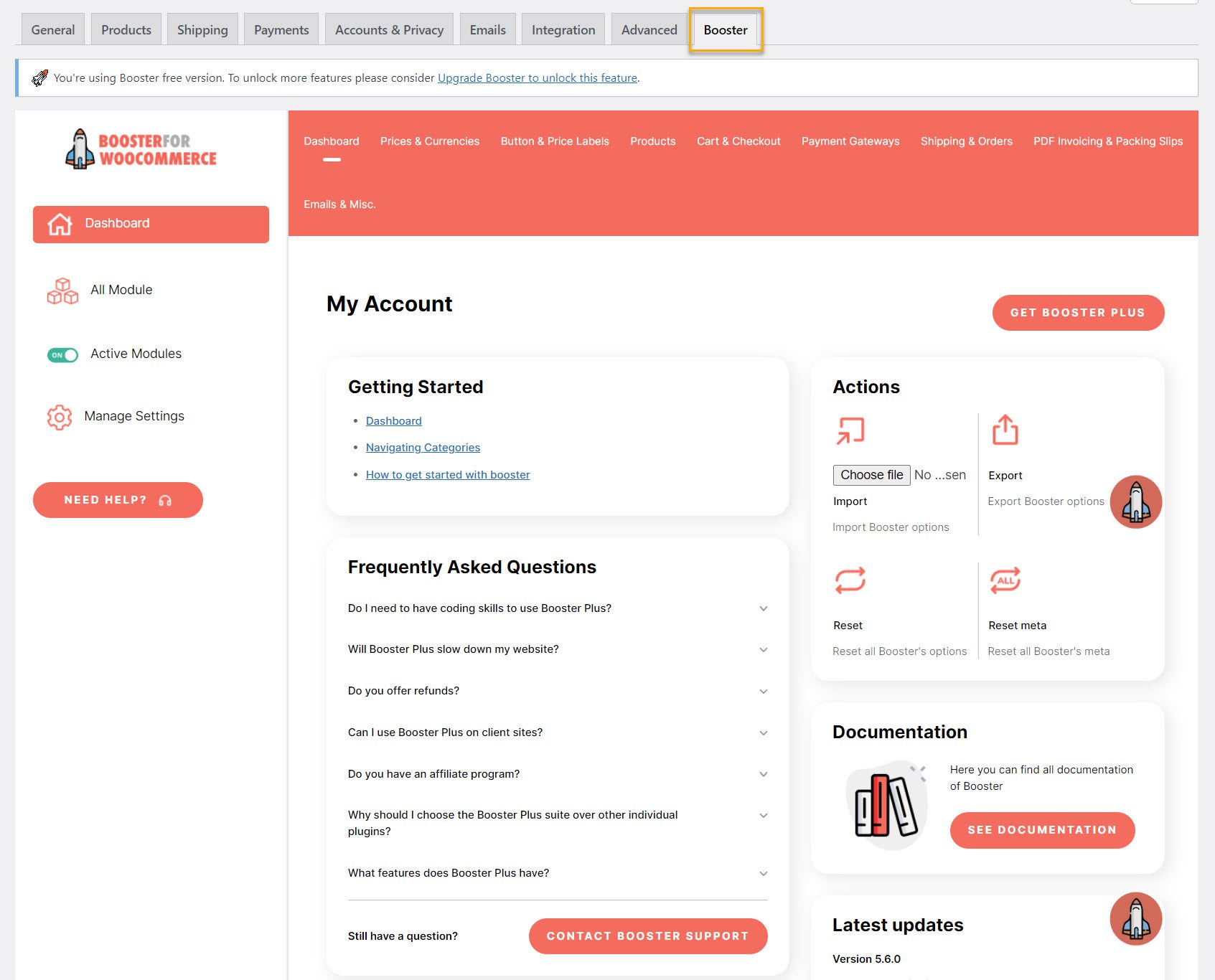1215x980 pixels.
Task: Expand the 'Do you offer refunds?' question
Action: click(763, 692)
